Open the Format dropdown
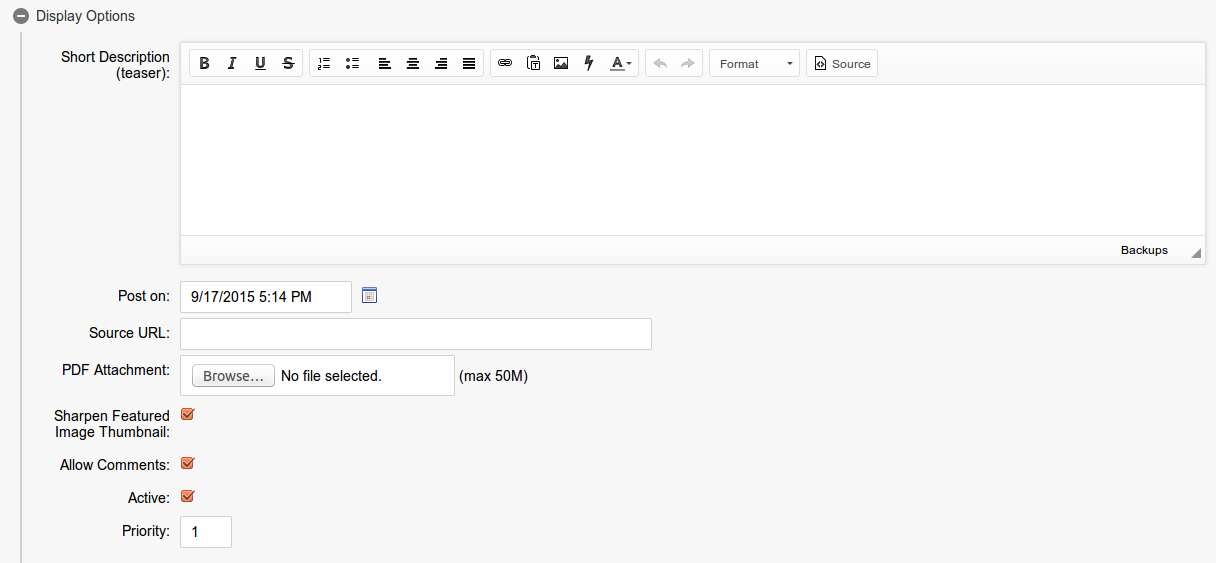Viewport: 1216px width, 563px height. [x=754, y=64]
